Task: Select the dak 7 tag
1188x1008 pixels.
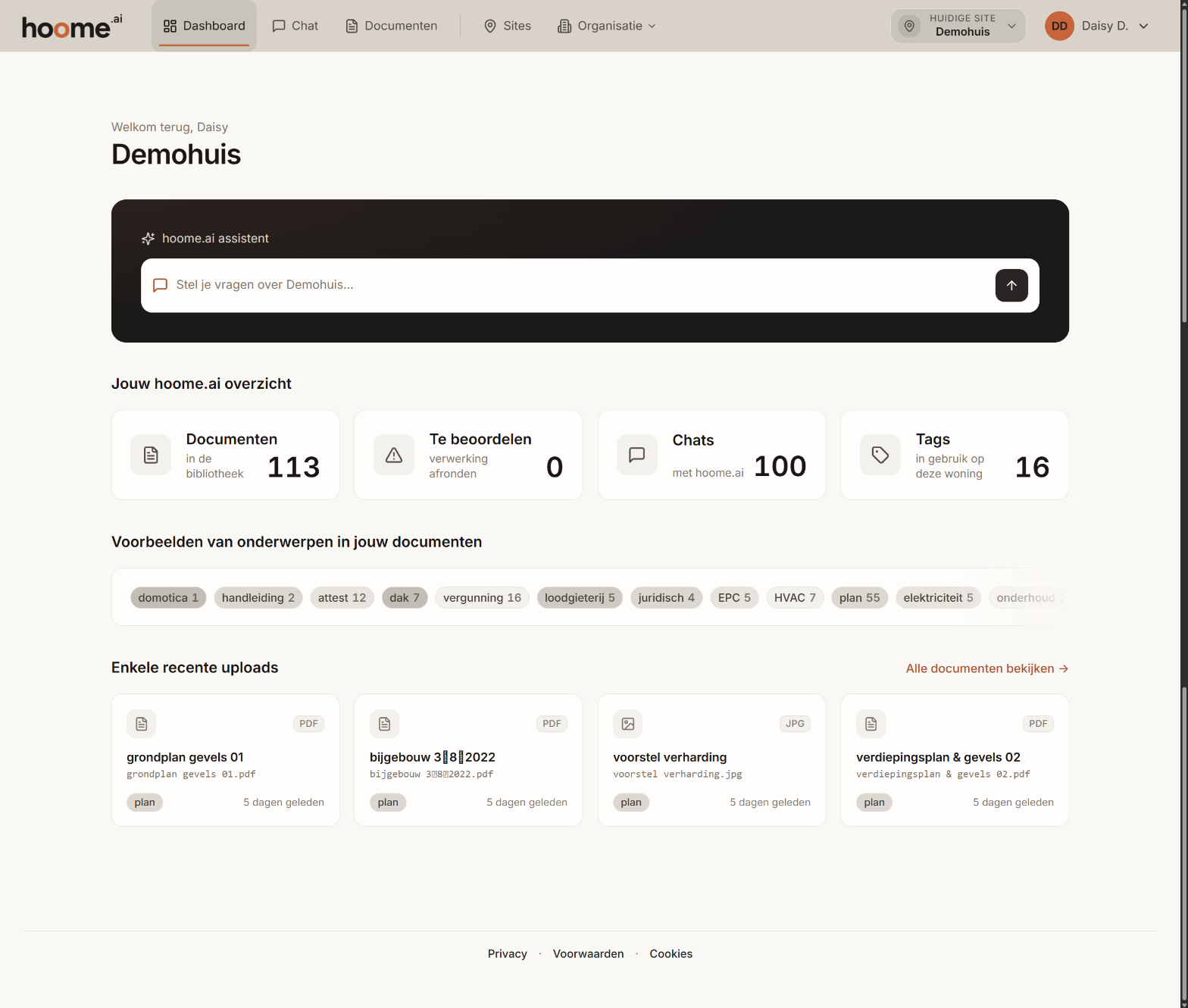Action: tap(405, 598)
